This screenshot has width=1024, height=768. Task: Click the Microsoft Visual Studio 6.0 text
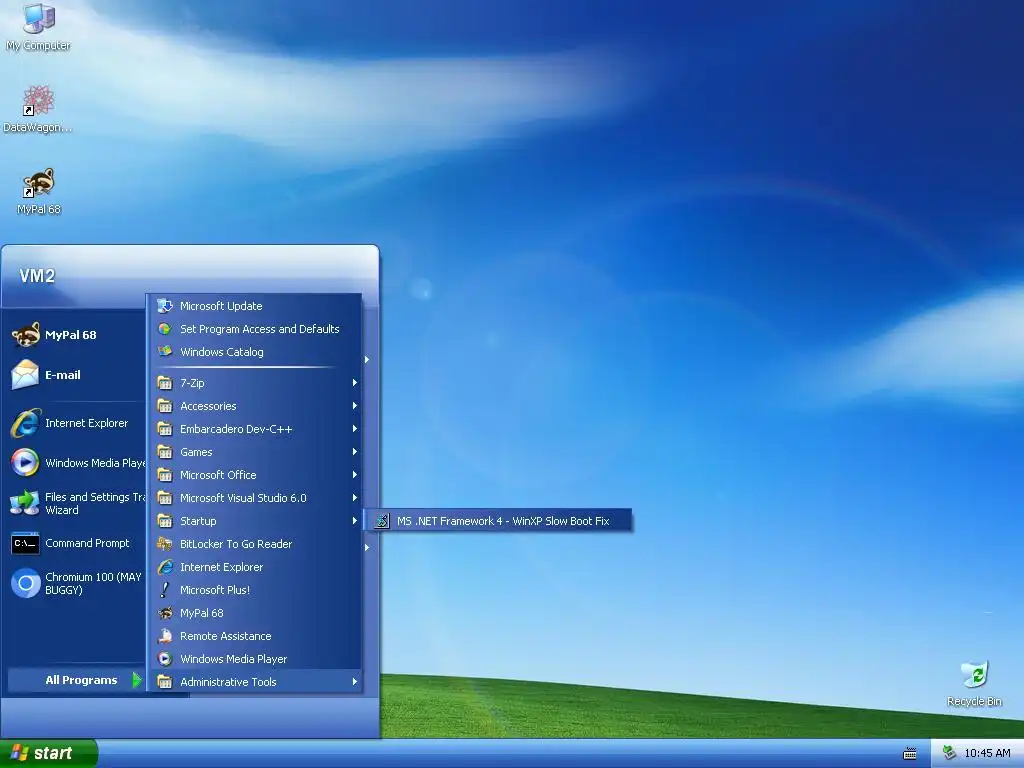coord(243,498)
